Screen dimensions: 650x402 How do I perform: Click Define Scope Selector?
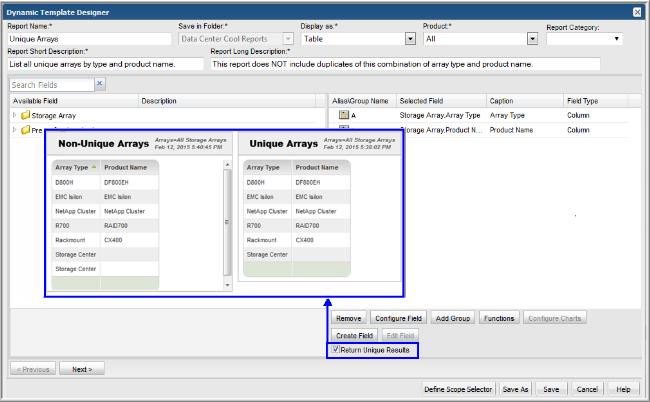click(x=458, y=388)
